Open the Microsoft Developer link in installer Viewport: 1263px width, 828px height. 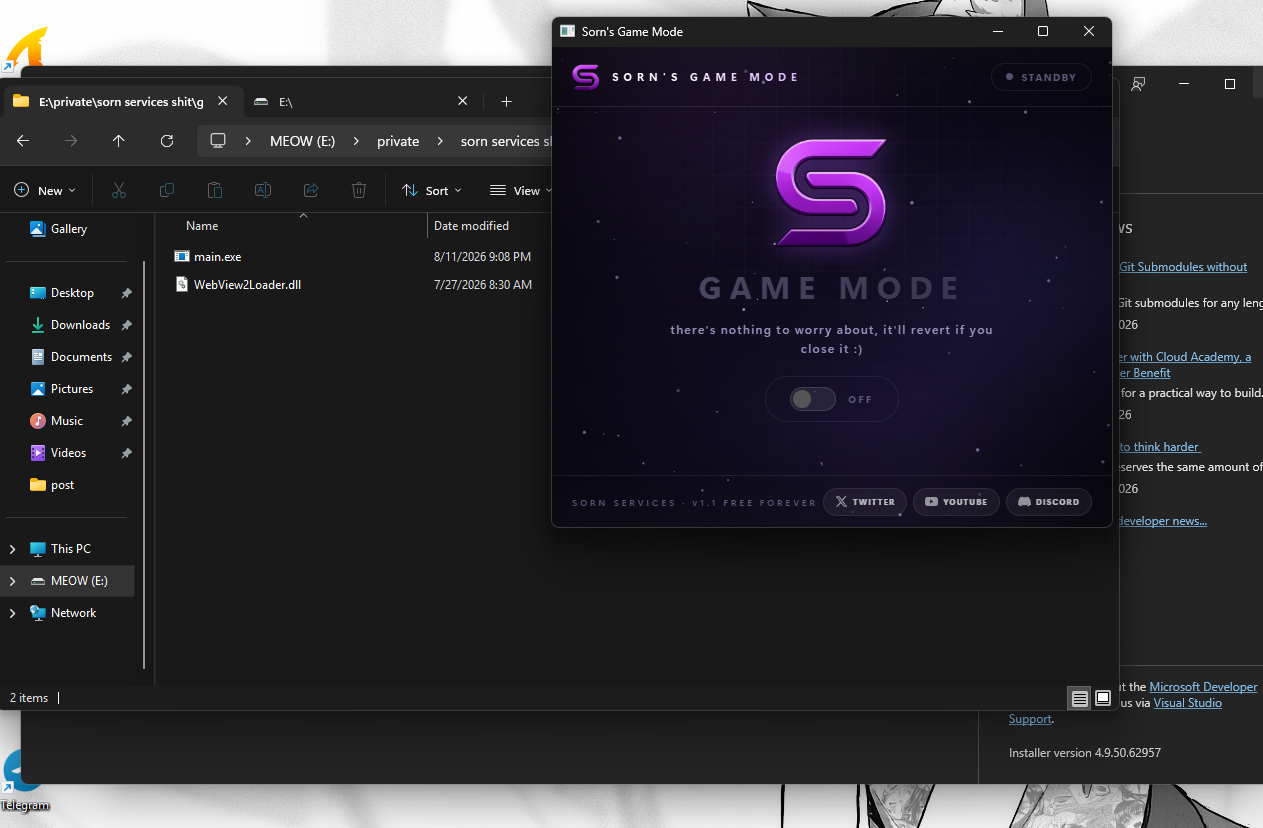pyautogui.click(x=1203, y=687)
